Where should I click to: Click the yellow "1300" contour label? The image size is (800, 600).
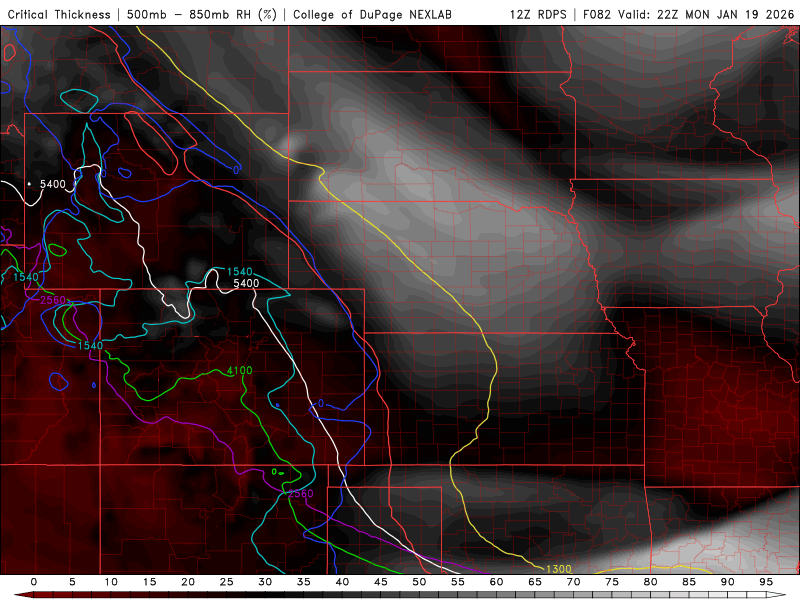559,569
